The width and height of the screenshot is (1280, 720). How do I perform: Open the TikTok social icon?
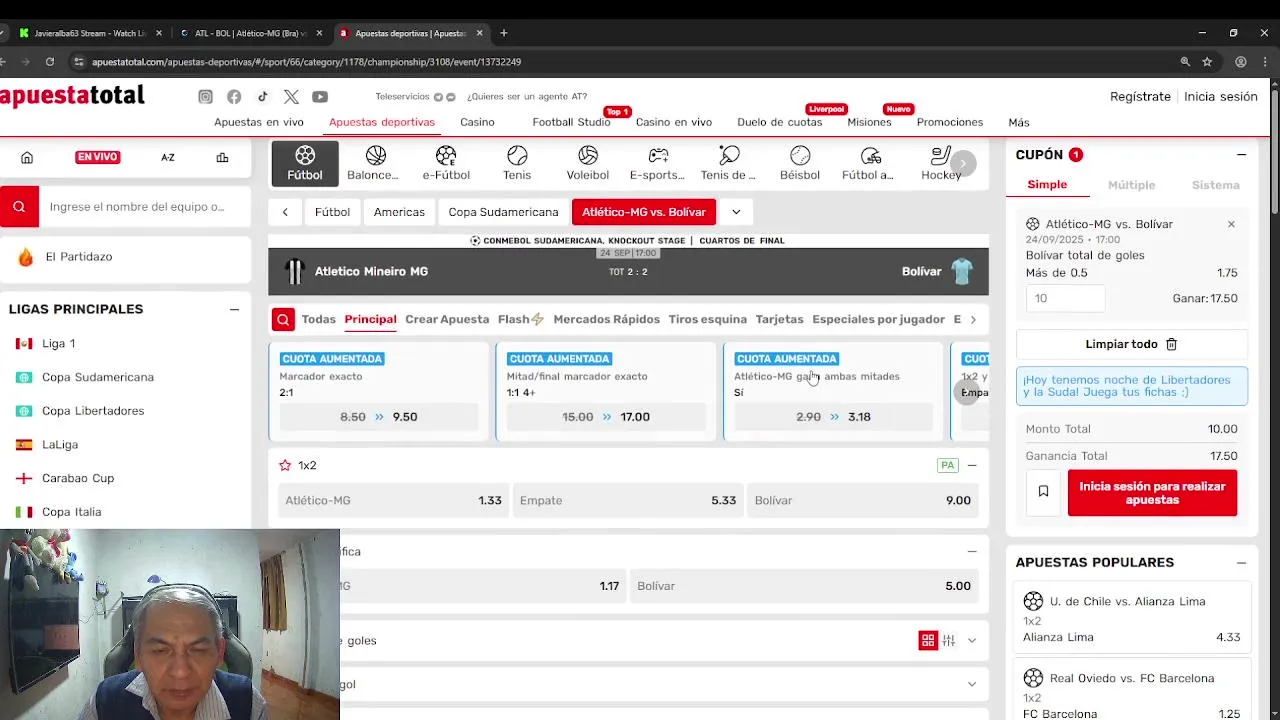(x=262, y=97)
